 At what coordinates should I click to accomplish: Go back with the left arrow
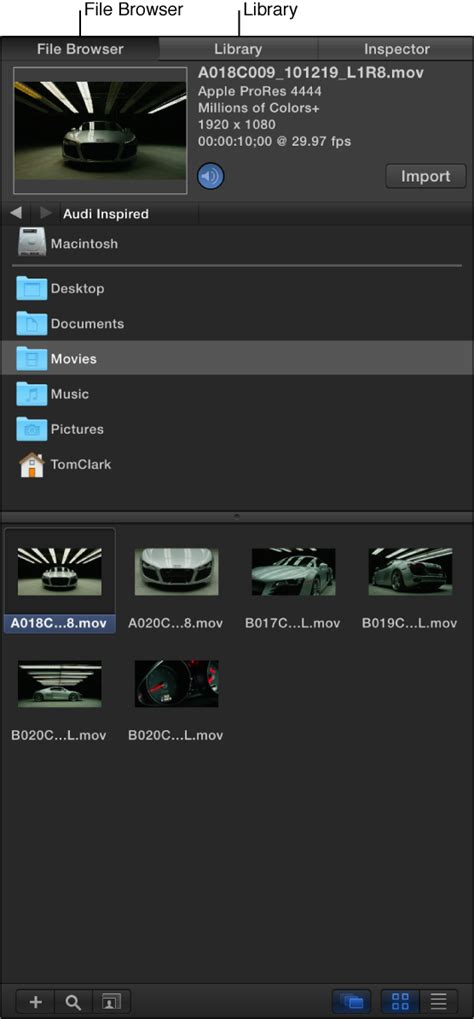tap(16, 213)
